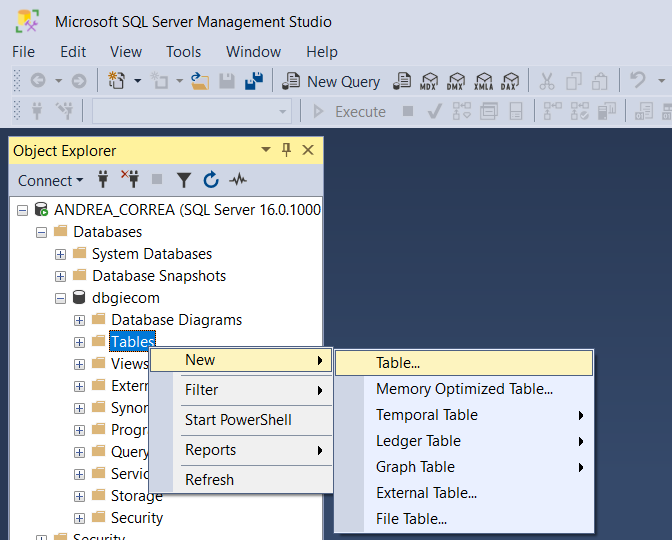Screen dimensions: 672x540
Task: Toggle the Object Explorer auto-hide pin
Action: click(286, 150)
